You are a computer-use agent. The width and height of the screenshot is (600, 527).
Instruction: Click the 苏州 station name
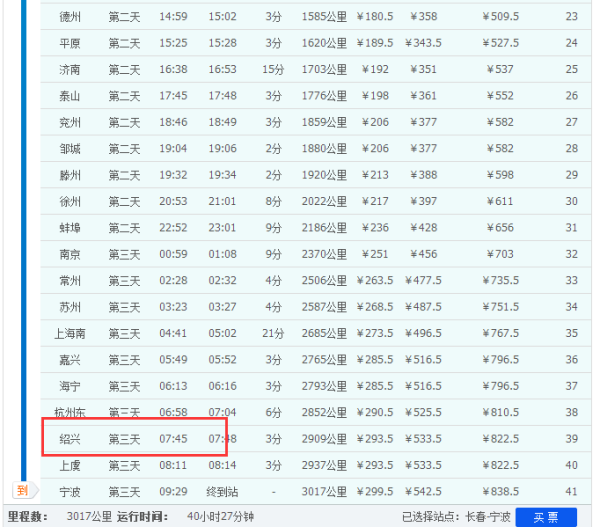pos(70,307)
